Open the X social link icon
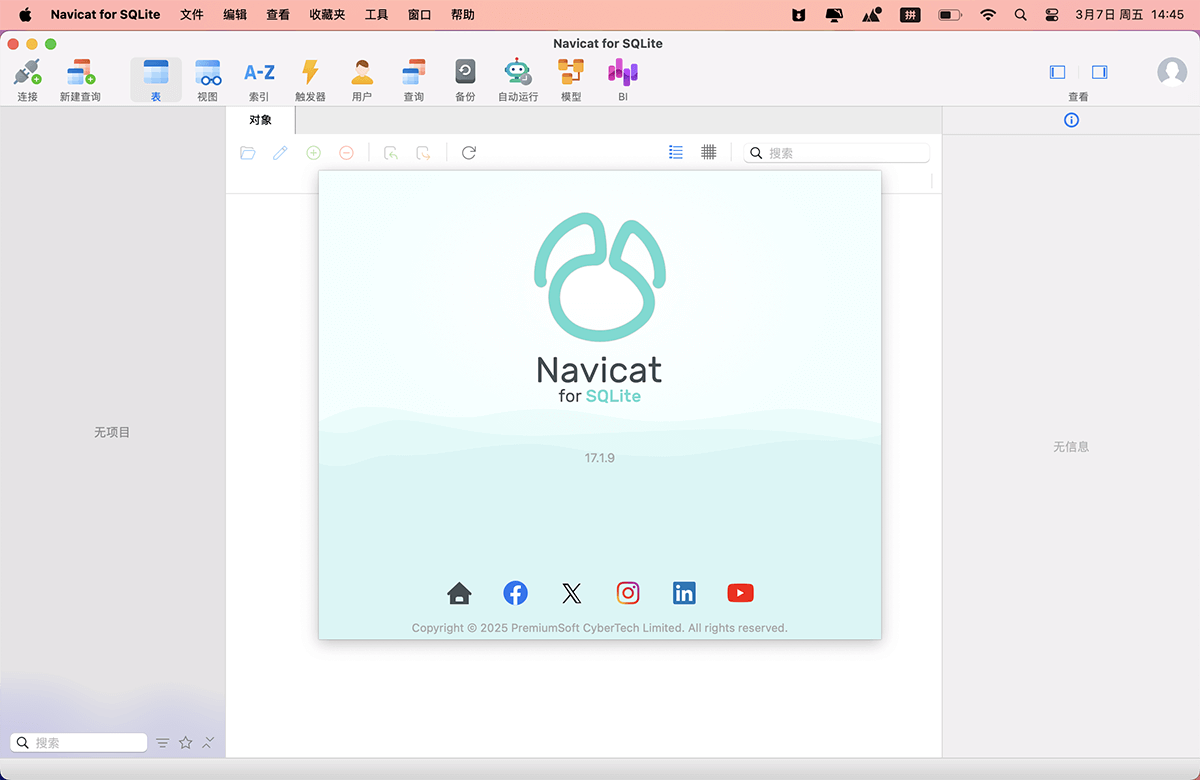1200x780 pixels. coord(571,594)
